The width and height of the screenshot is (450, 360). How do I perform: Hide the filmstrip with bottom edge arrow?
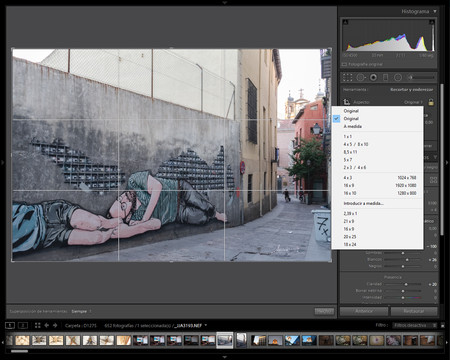point(225,357)
